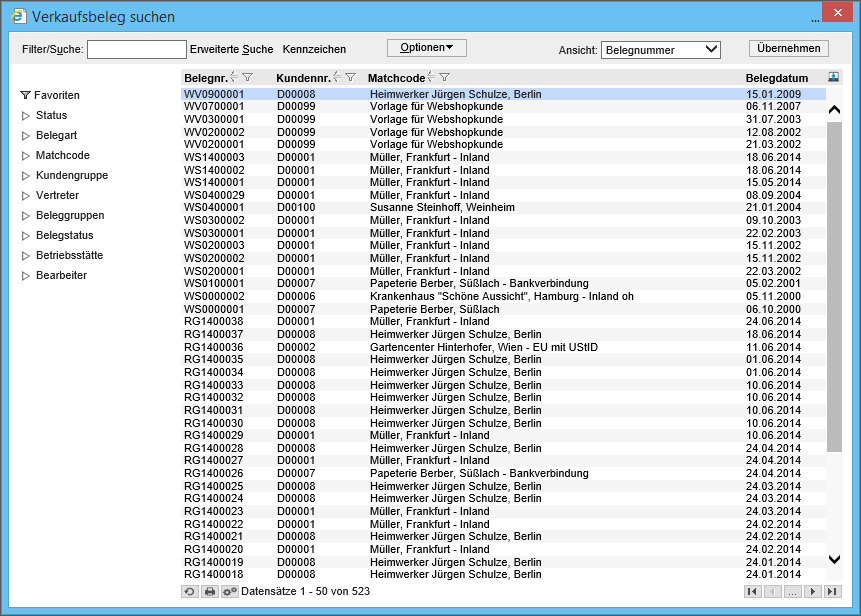Expand the Betriebsstätte tree node
The height and width of the screenshot is (616, 861).
click(x=25, y=256)
